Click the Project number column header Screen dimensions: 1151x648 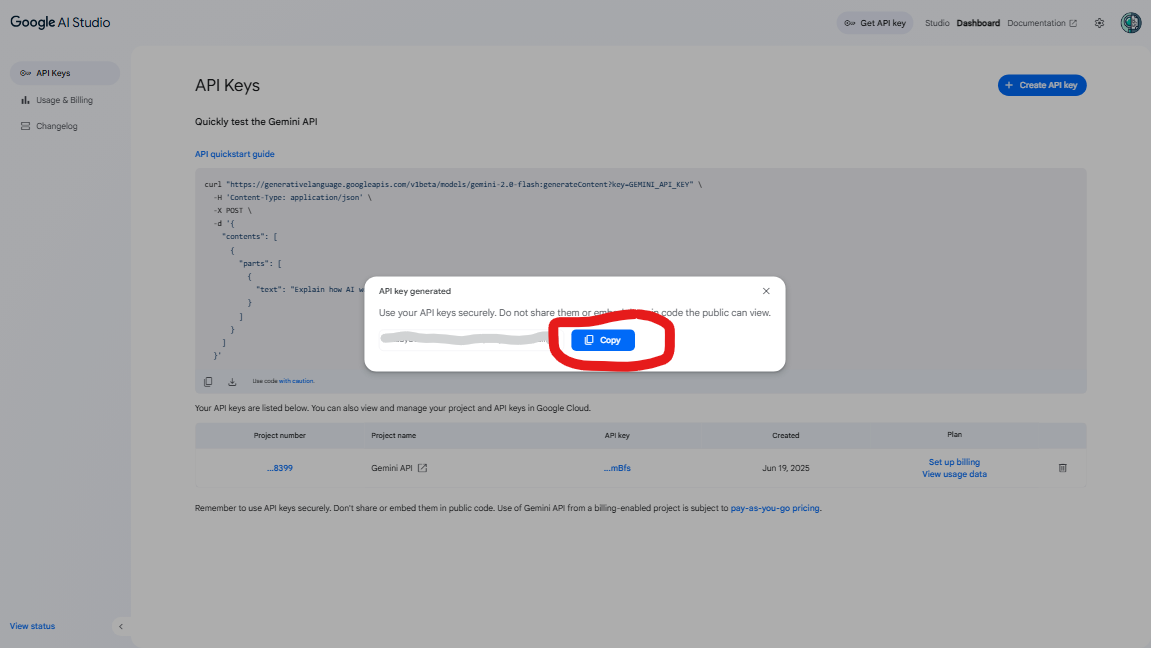pyautogui.click(x=280, y=436)
